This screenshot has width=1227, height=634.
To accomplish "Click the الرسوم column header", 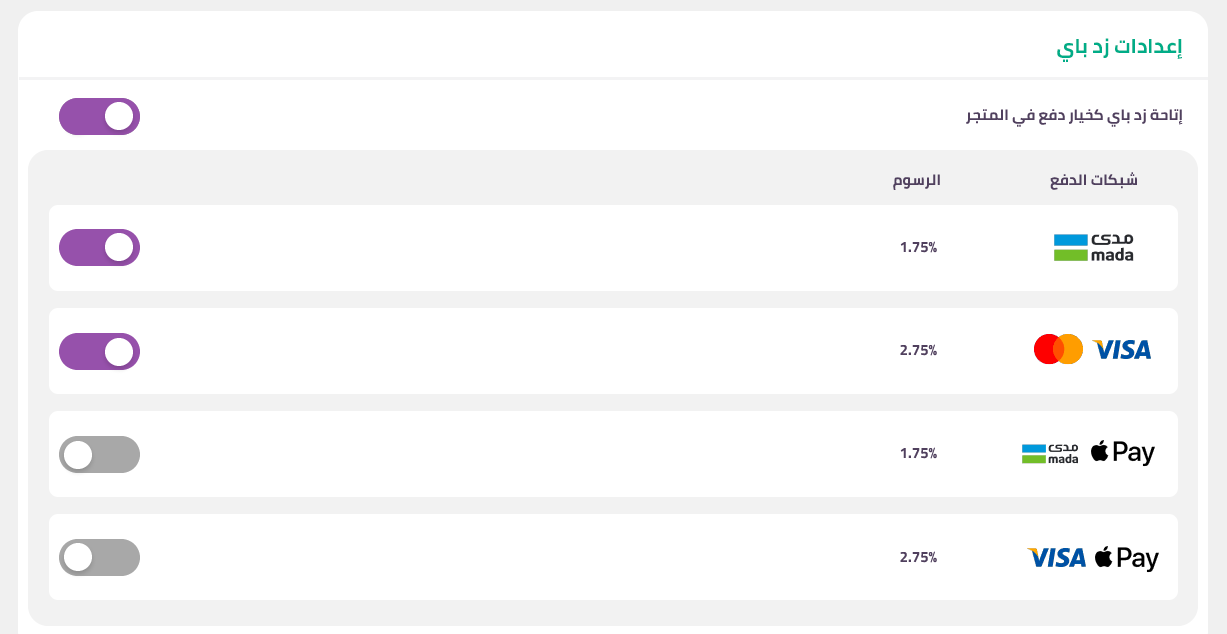I will tap(917, 181).
